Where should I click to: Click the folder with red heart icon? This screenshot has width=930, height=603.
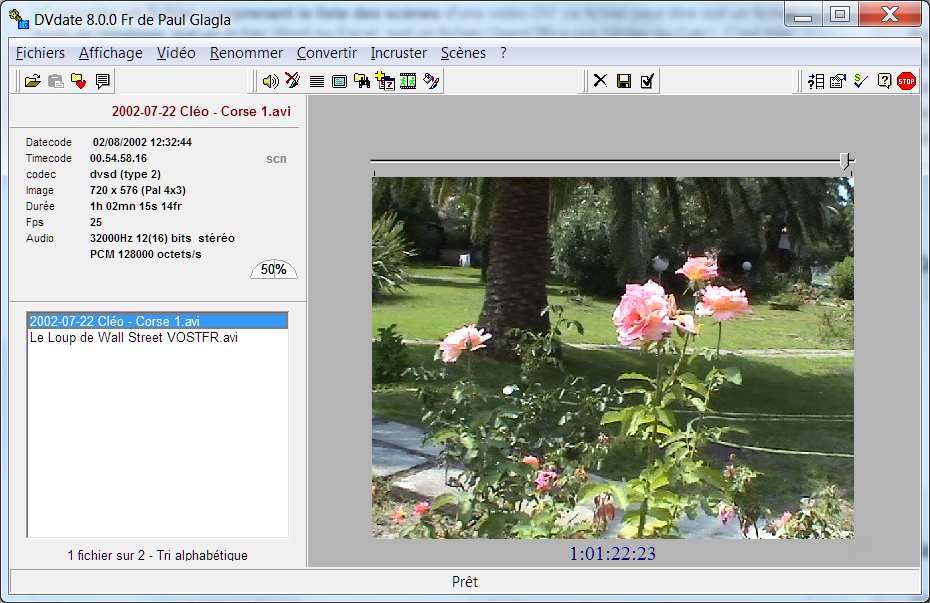click(x=79, y=81)
